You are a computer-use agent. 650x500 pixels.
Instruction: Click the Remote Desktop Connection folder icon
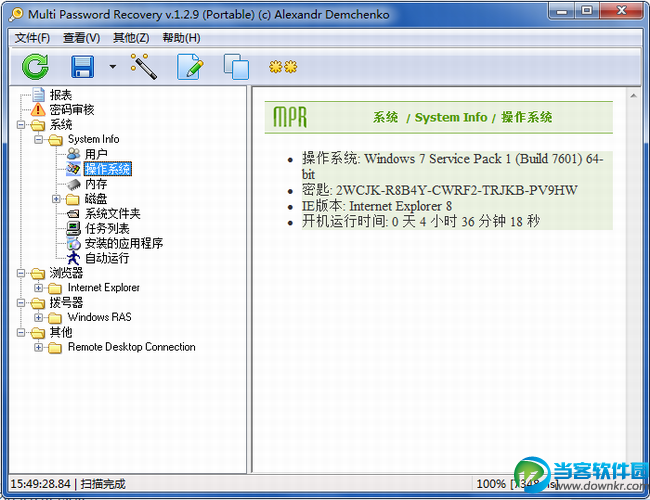(55, 348)
